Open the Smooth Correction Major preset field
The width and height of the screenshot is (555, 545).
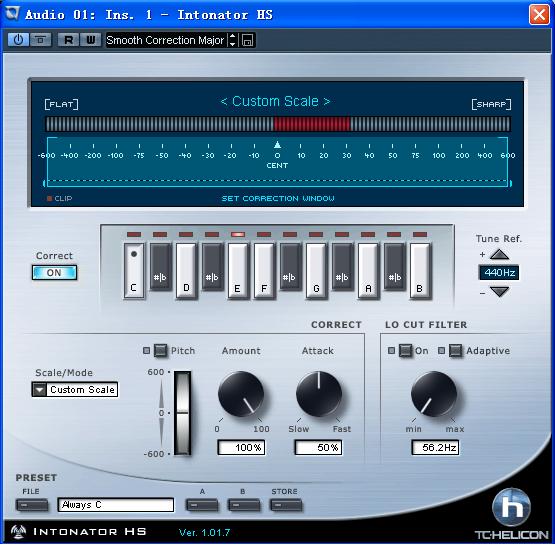[x=166, y=40]
